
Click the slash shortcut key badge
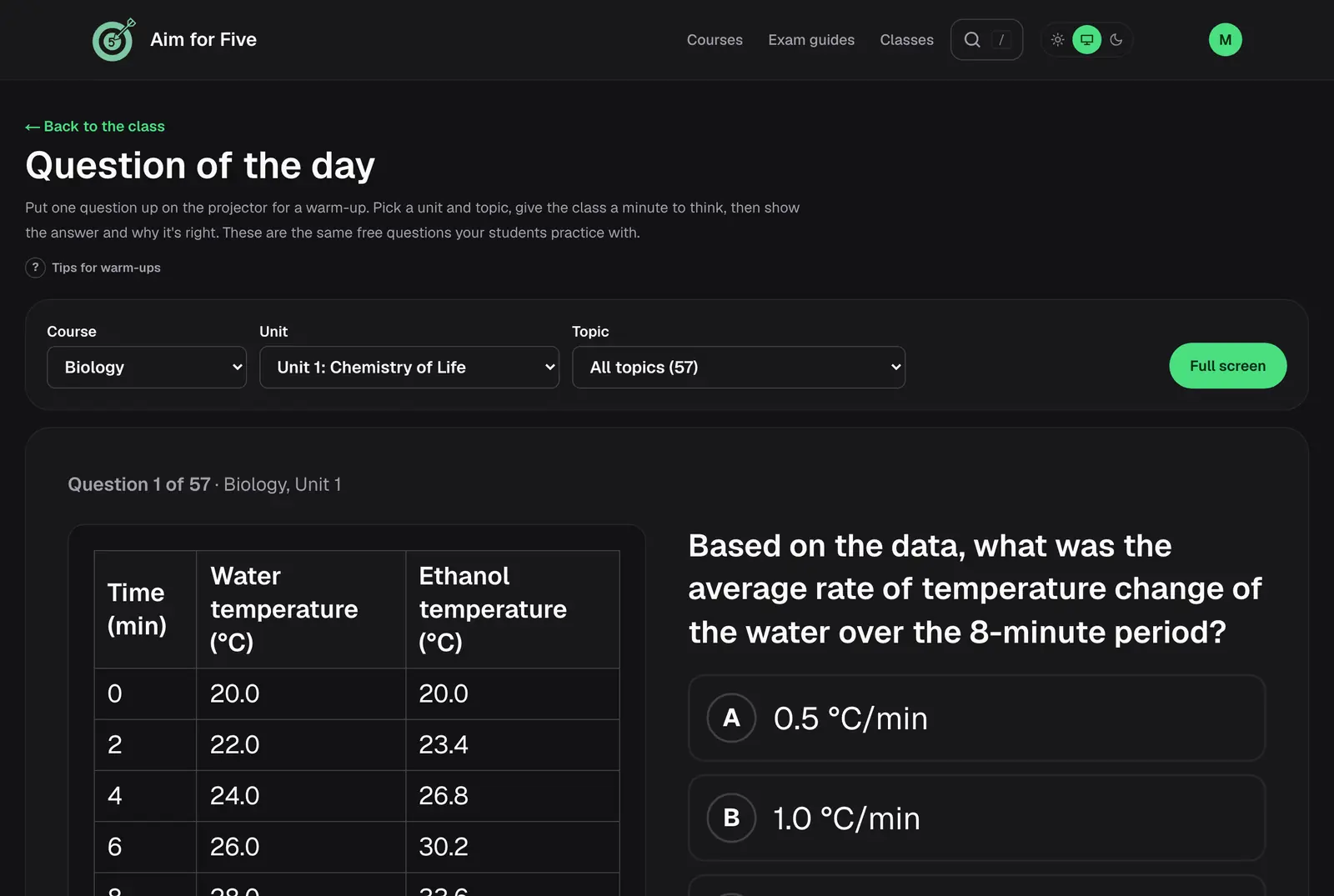[1001, 39]
